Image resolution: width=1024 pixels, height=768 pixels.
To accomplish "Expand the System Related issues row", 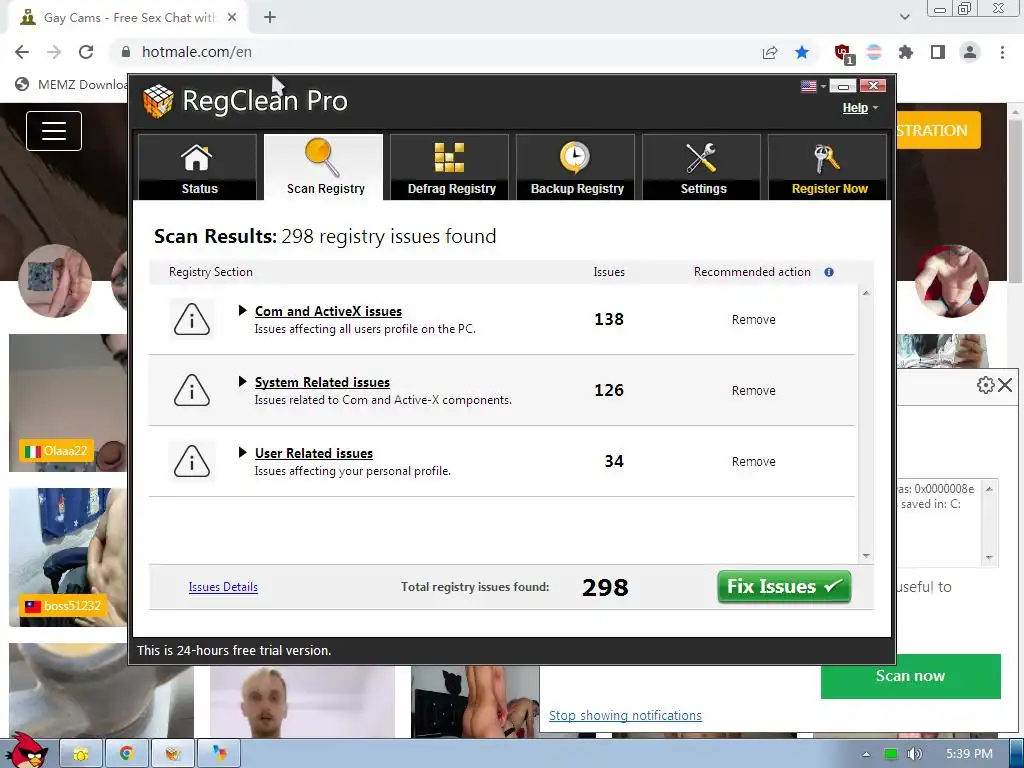I will pyautogui.click(x=242, y=381).
